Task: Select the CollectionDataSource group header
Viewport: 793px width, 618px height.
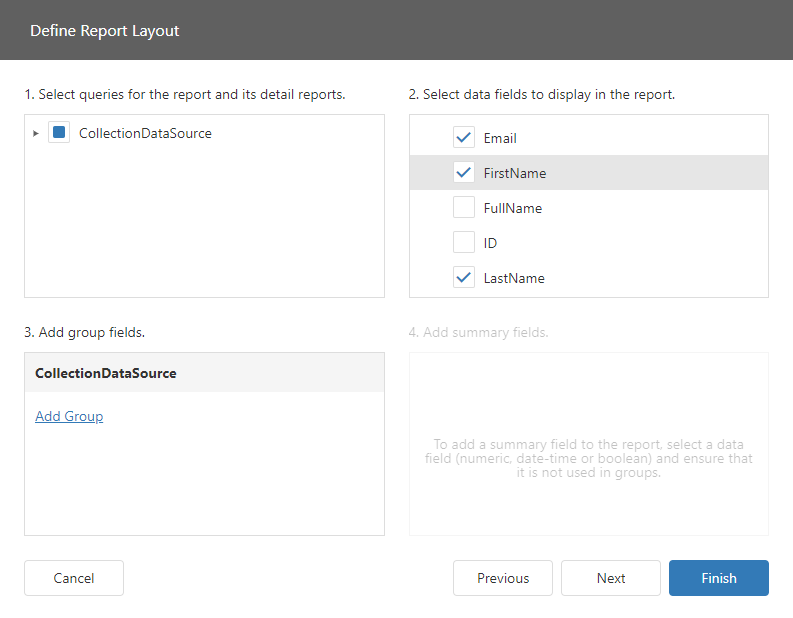Action: pos(204,373)
